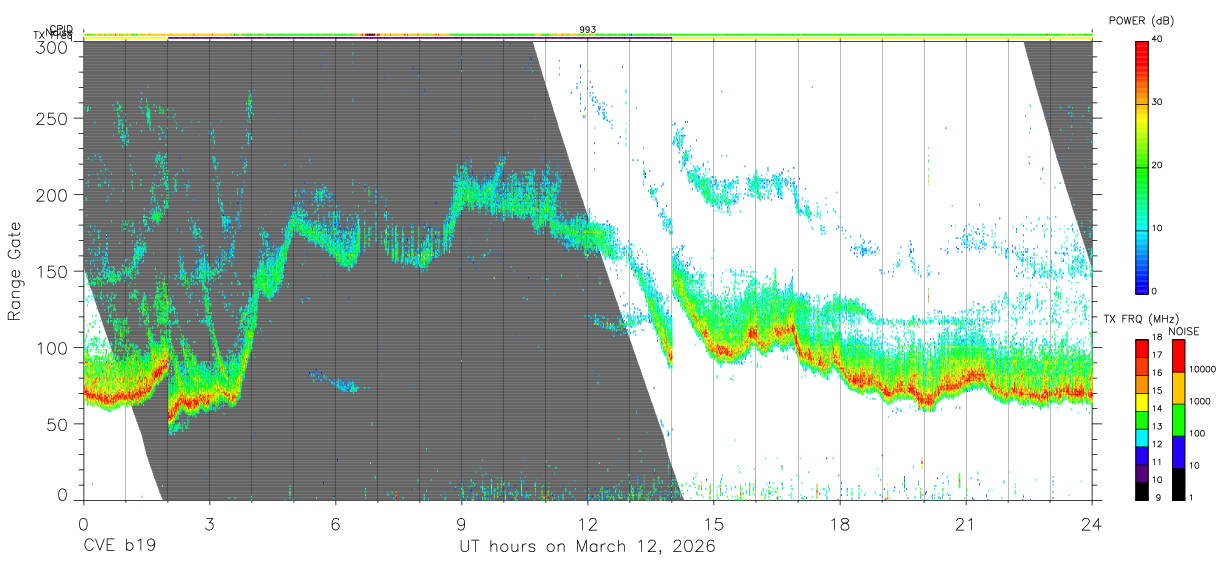Viewport: 1228px width, 567px height.
Task: Select range gate tick 250
Action: click(x=53, y=118)
